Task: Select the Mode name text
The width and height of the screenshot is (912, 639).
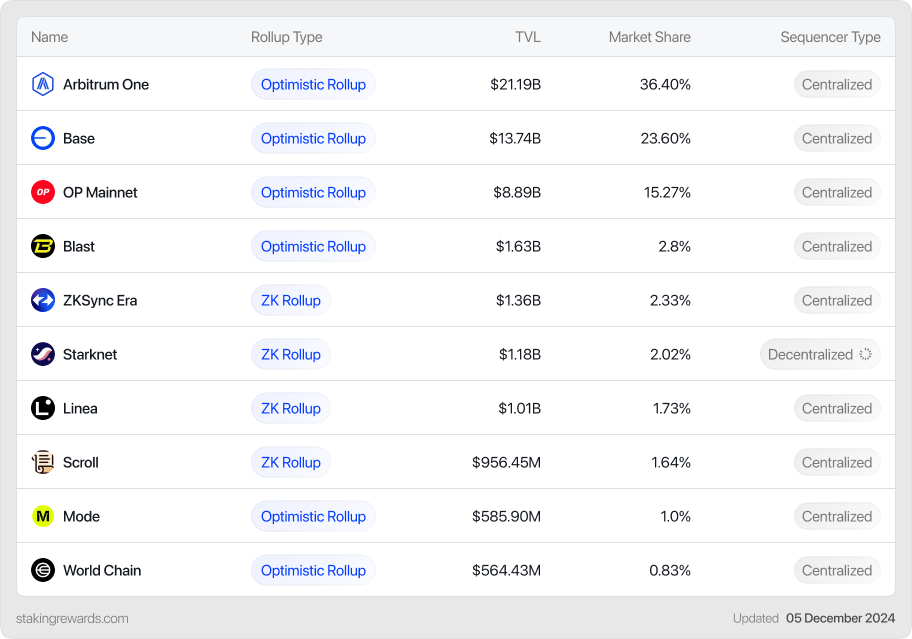Action: coord(81,516)
